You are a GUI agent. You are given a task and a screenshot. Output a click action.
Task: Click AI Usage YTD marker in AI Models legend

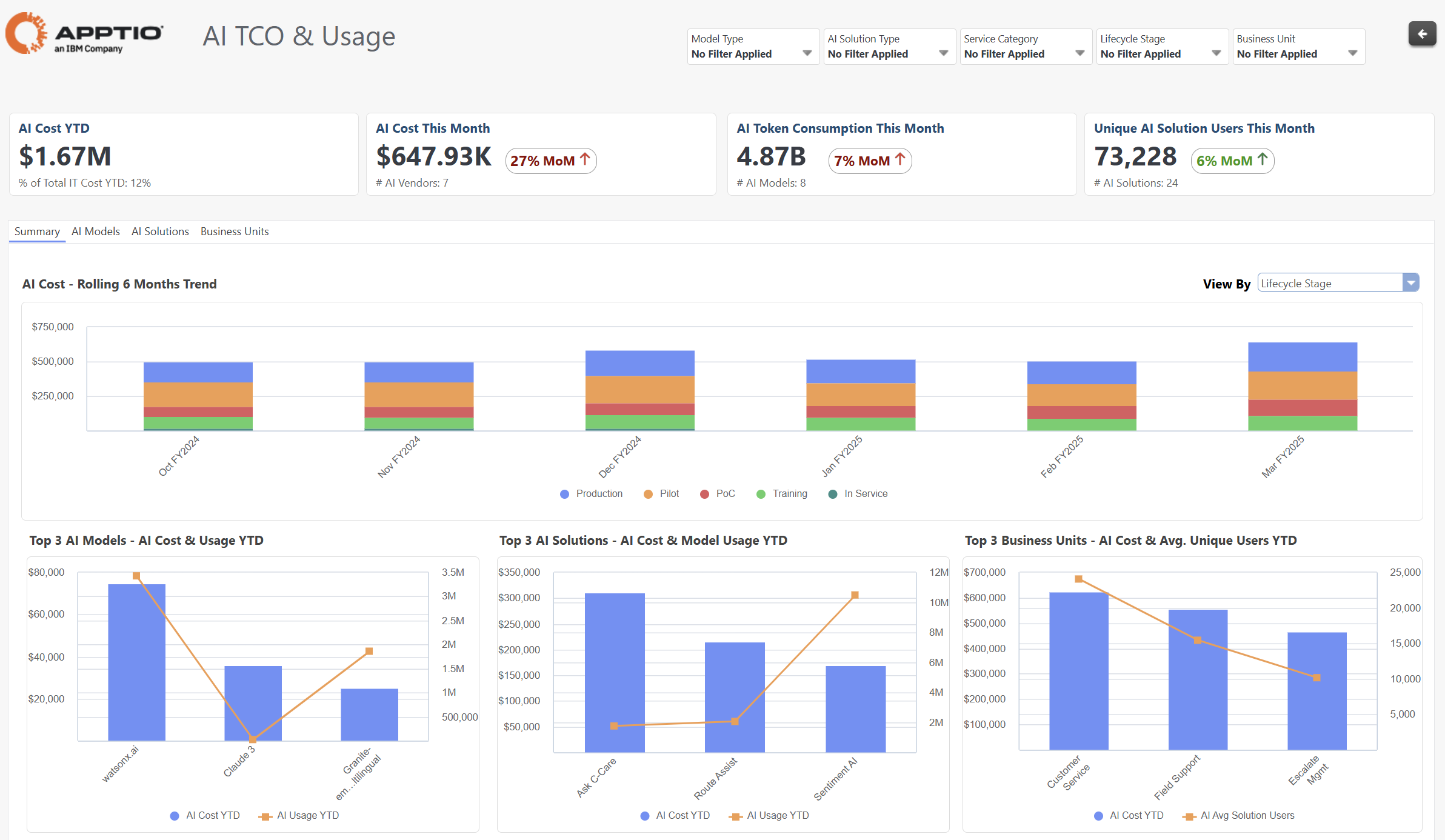tap(265, 816)
